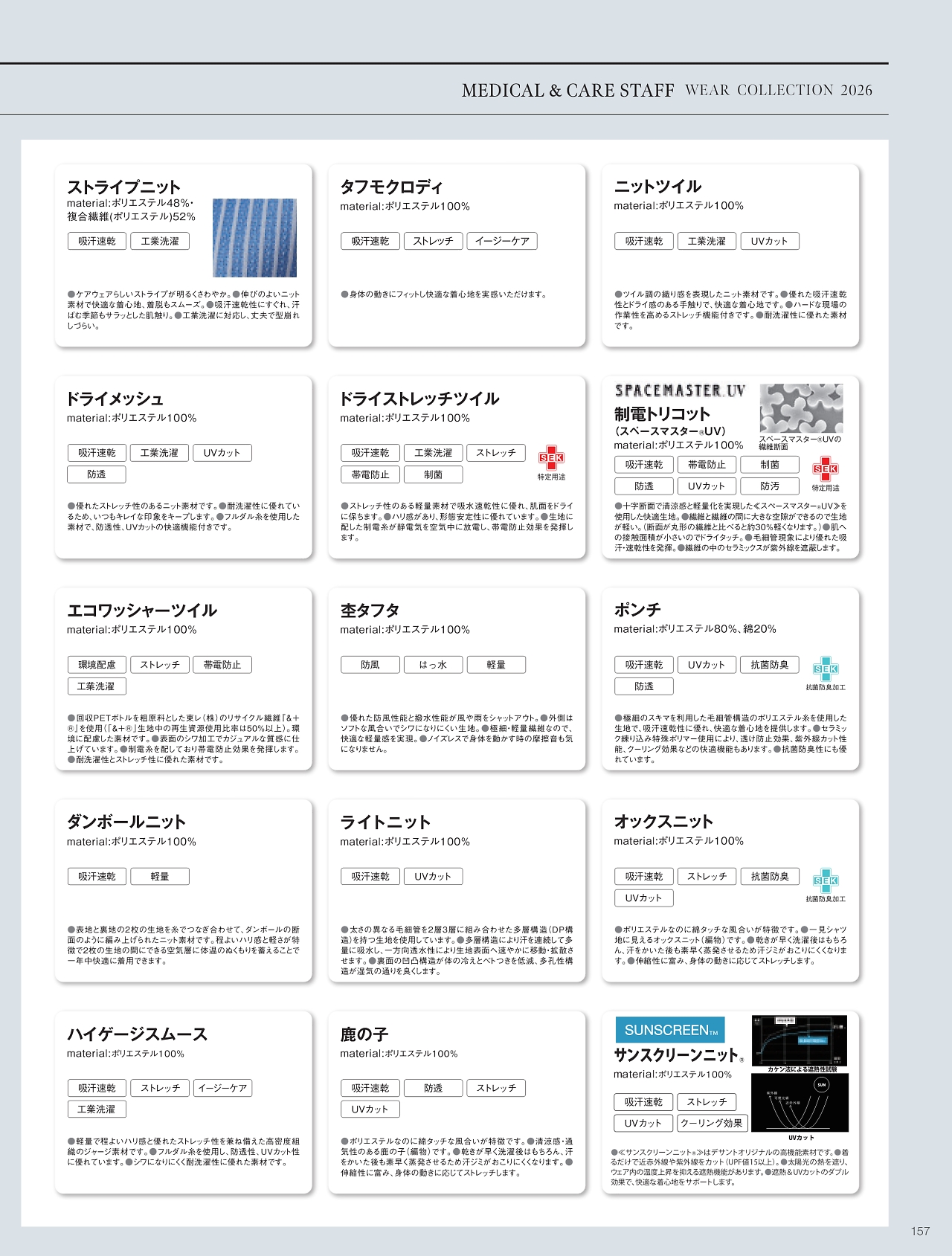Click the red SEK mark in ドライストレッチツイル card
Image resolution: width=952 pixels, height=1256 pixels.
pos(551,457)
